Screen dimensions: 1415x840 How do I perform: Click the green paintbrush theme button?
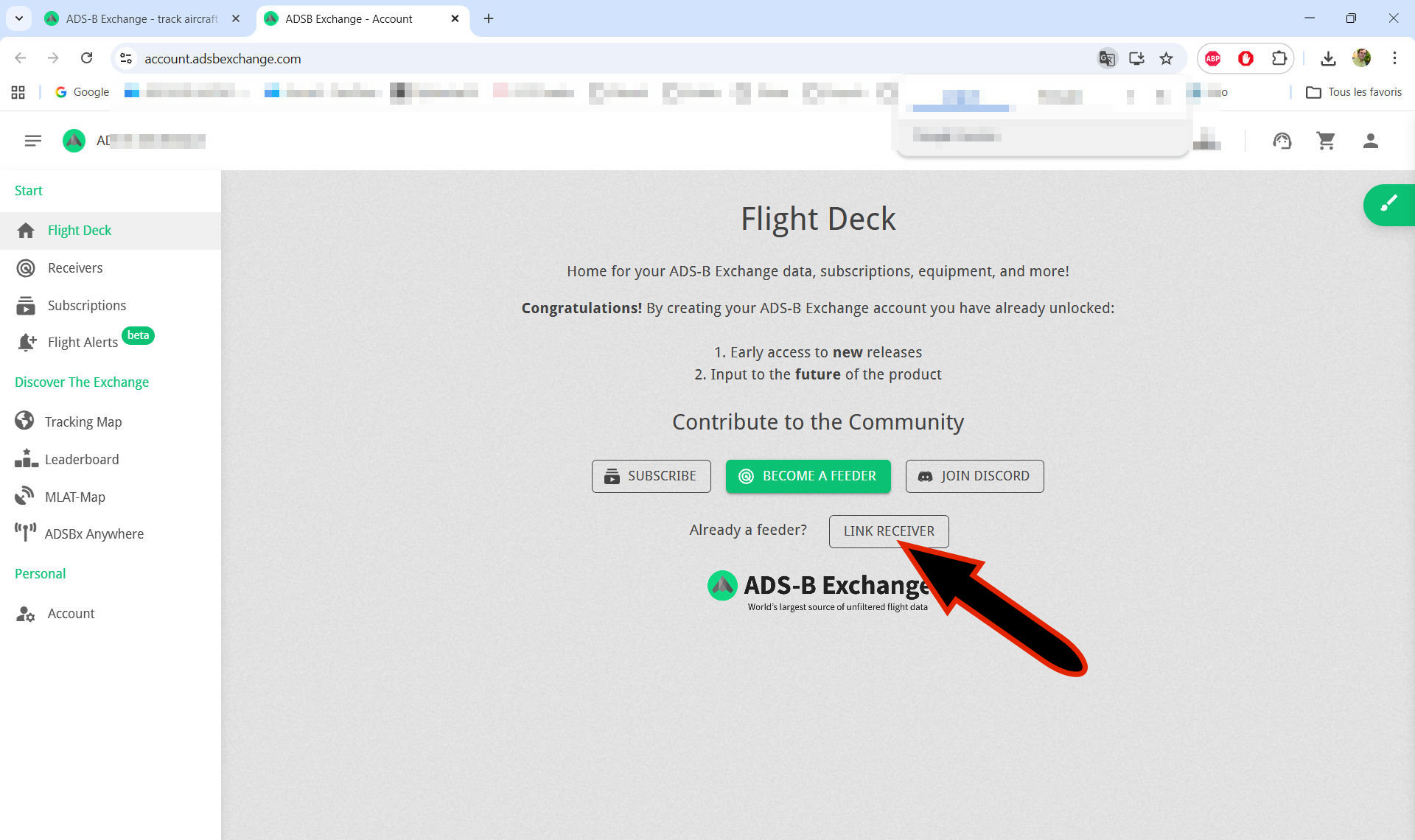pos(1389,204)
